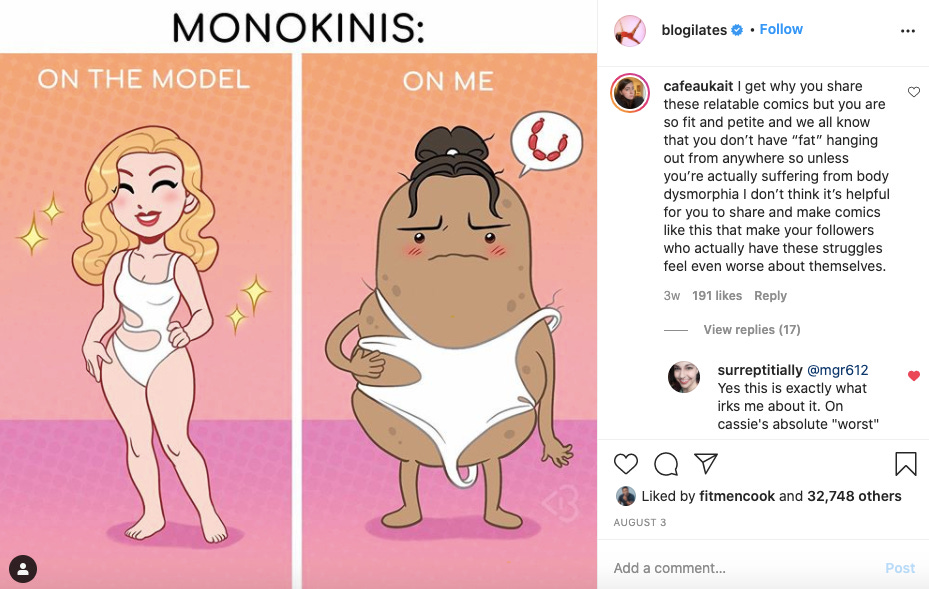Open the three-dot more options menu
The width and height of the screenshot is (929, 589).
tap(908, 31)
